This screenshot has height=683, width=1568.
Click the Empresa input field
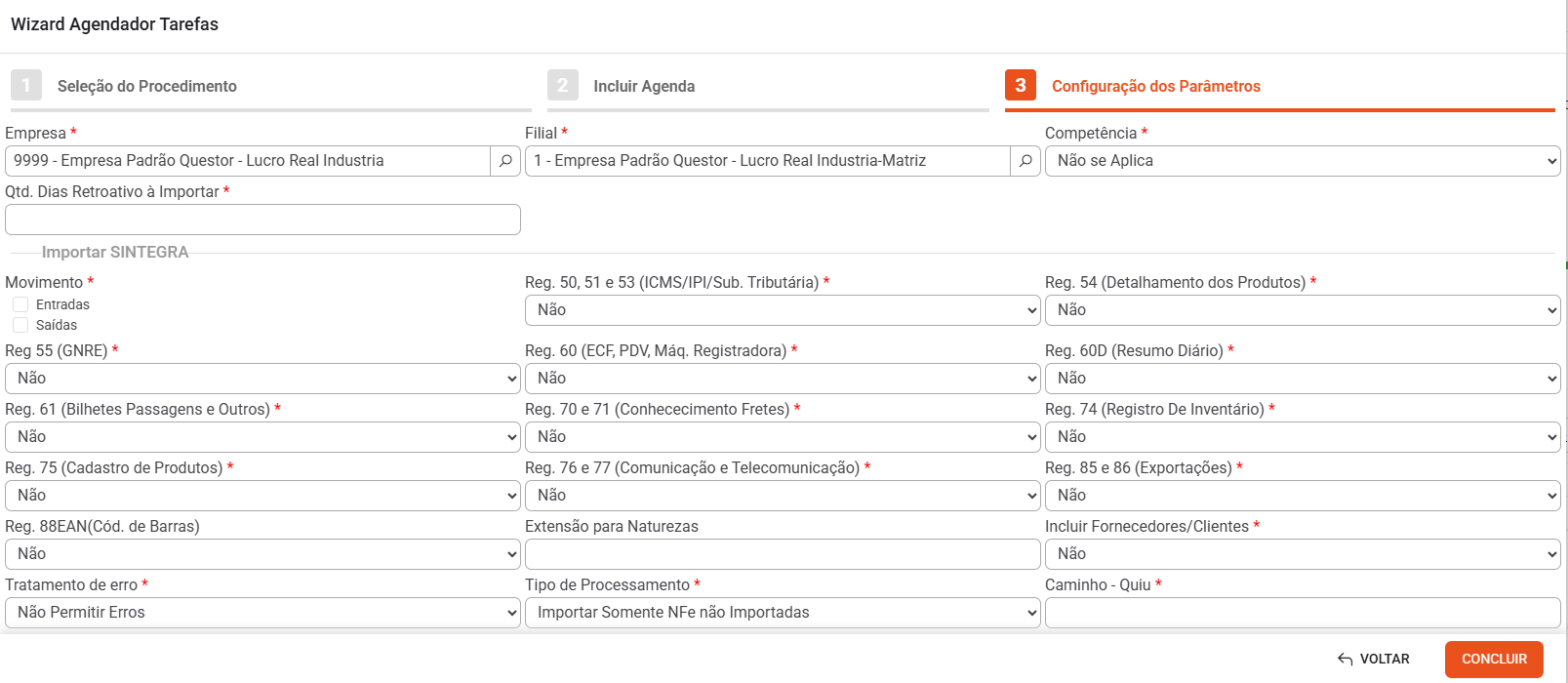point(248,161)
